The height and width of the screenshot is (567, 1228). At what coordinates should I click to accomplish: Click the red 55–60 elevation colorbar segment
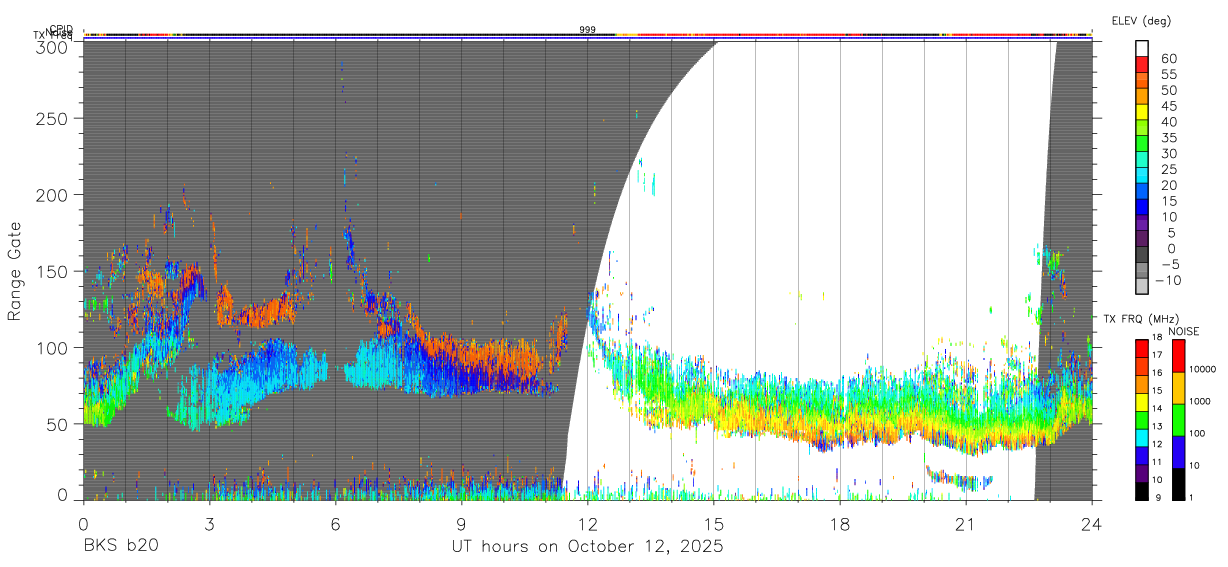tap(1142, 64)
